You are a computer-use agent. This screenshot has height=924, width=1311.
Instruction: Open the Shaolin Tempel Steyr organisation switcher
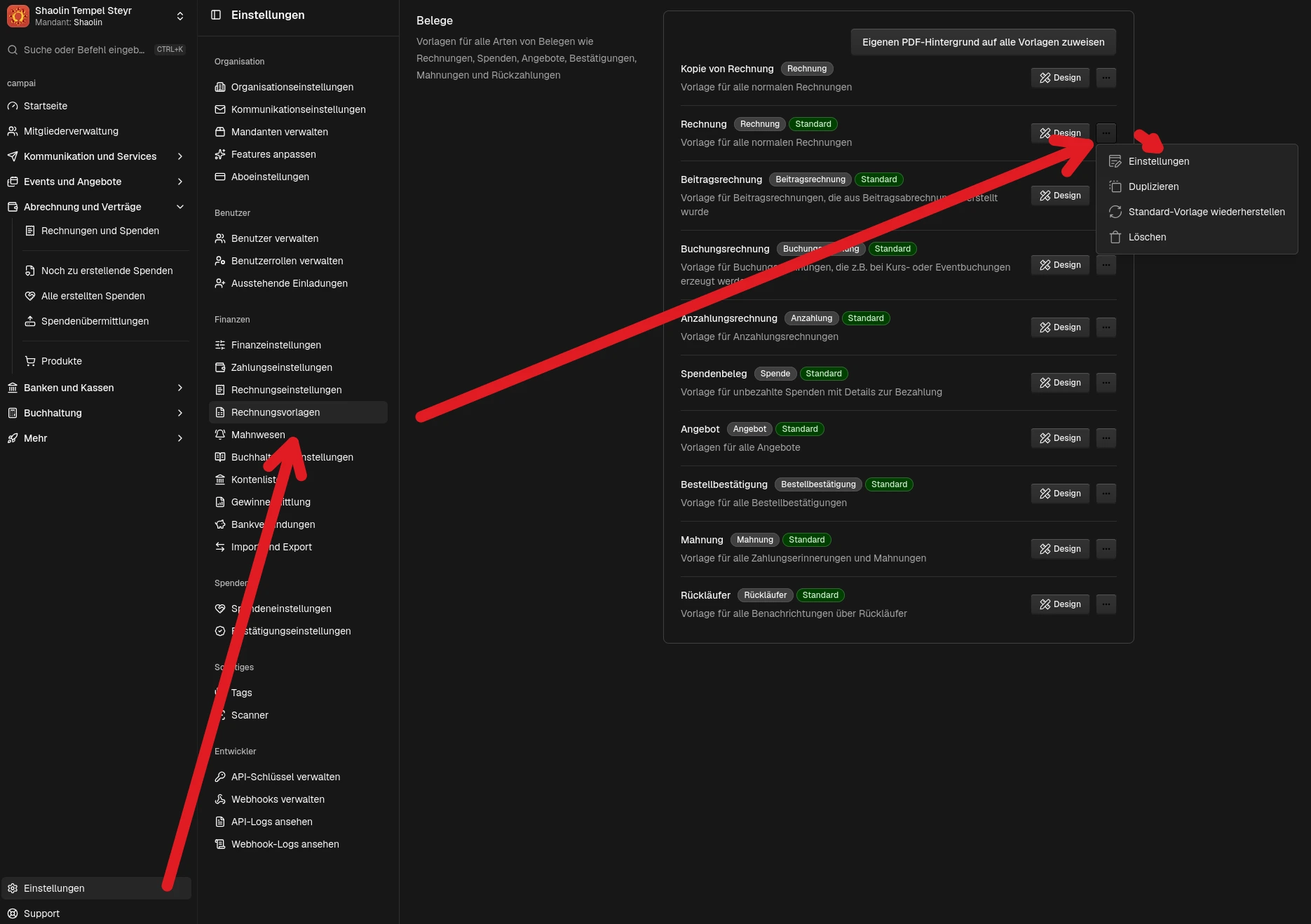(x=96, y=16)
